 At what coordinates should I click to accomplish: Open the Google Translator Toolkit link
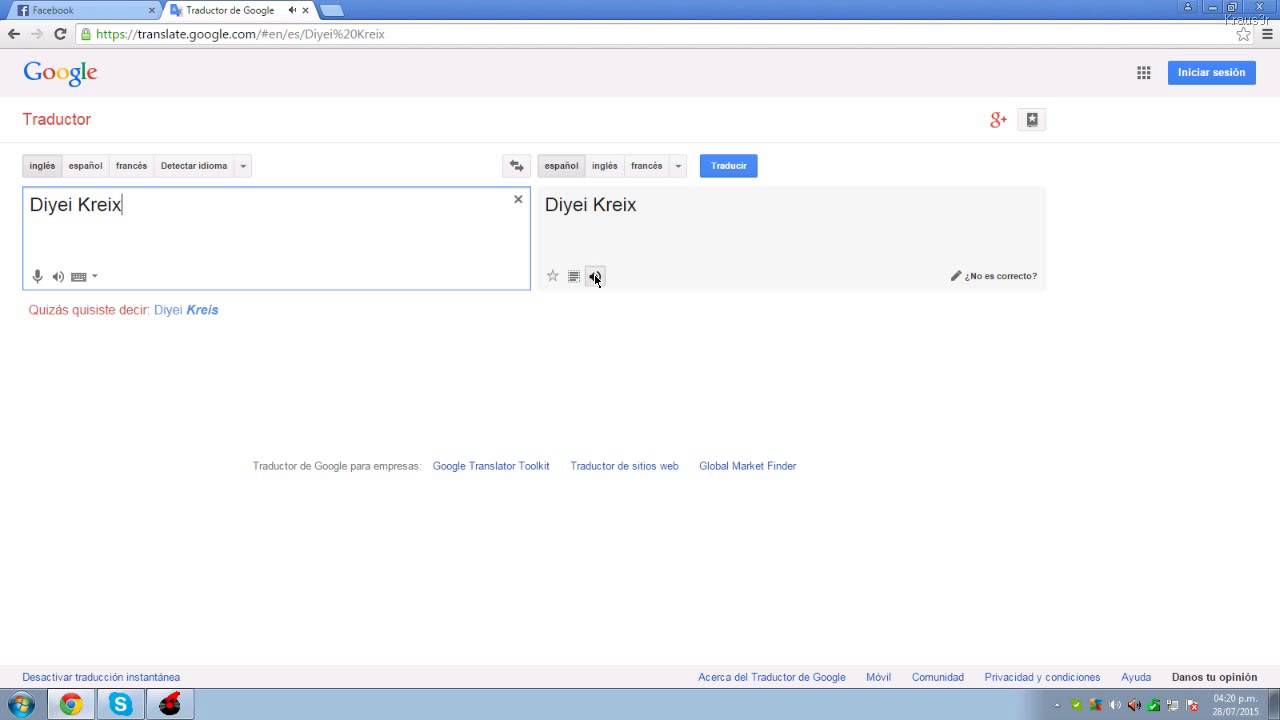point(491,466)
